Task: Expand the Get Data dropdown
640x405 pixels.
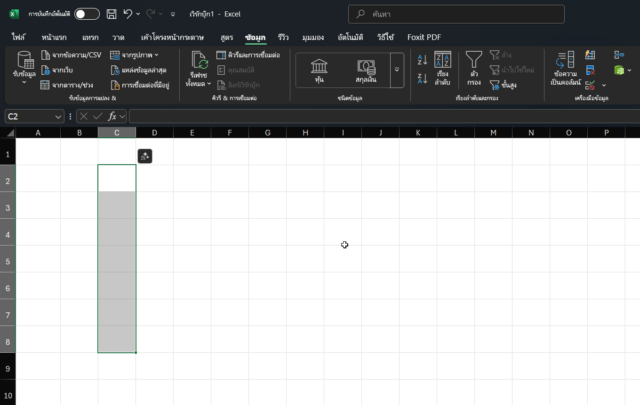Action: point(24,82)
